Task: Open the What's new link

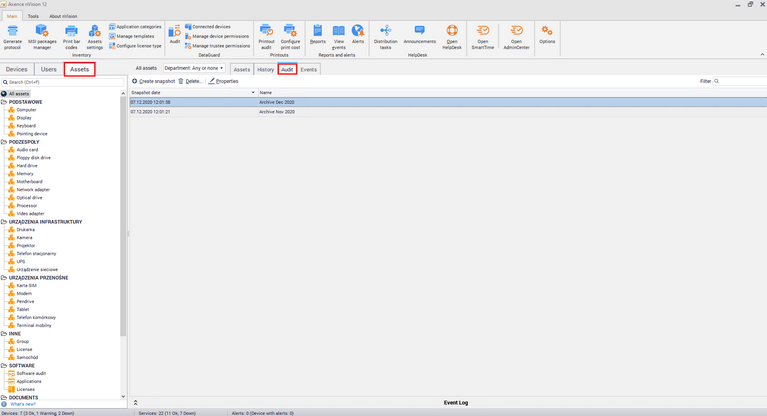Action: (x=20, y=405)
